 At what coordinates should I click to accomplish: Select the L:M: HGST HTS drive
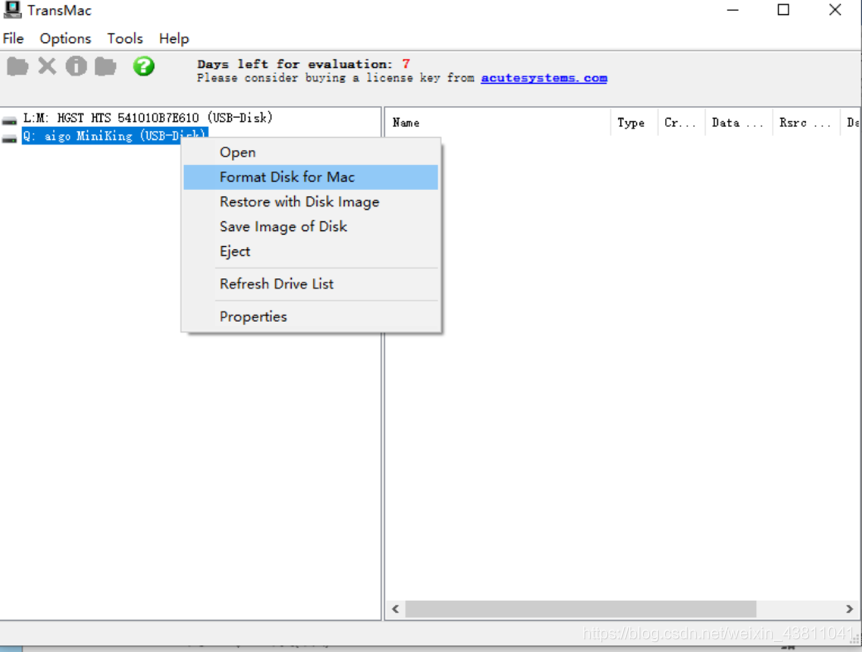coord(147,118)
